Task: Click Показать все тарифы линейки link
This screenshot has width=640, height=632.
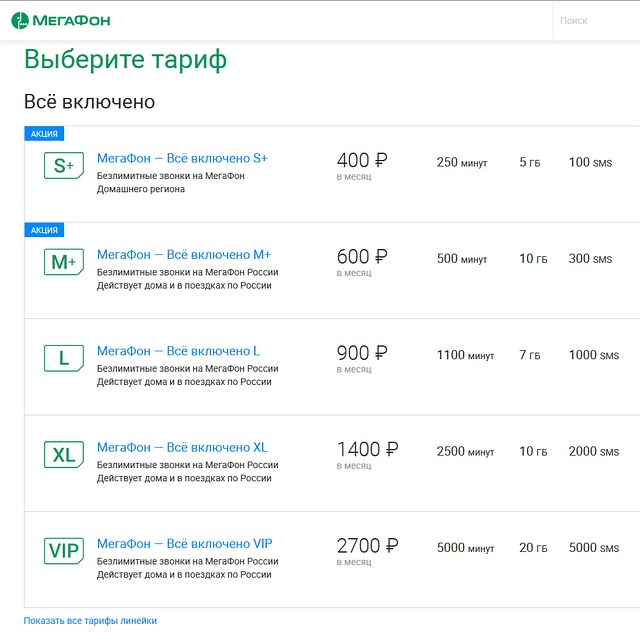Action: click(90, 621)
